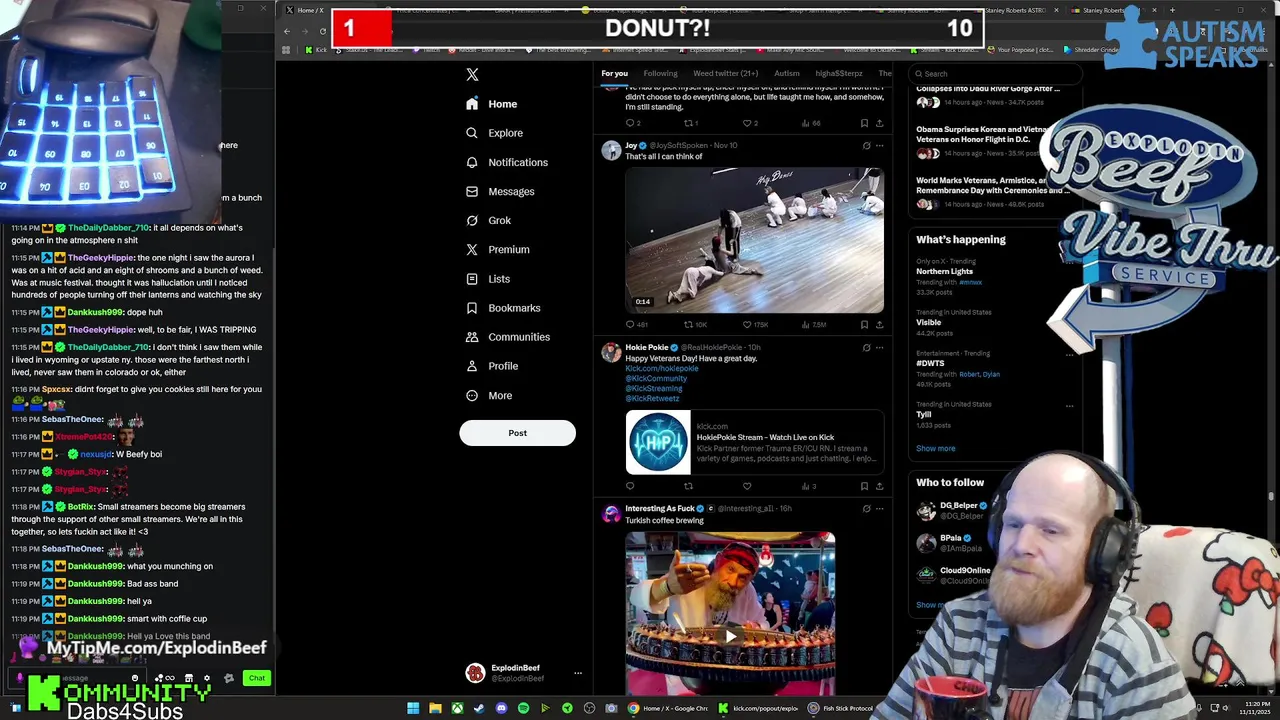1280x720 pixels.
Task: Click the green Chat send button
Action: click(x=257, y=678)
